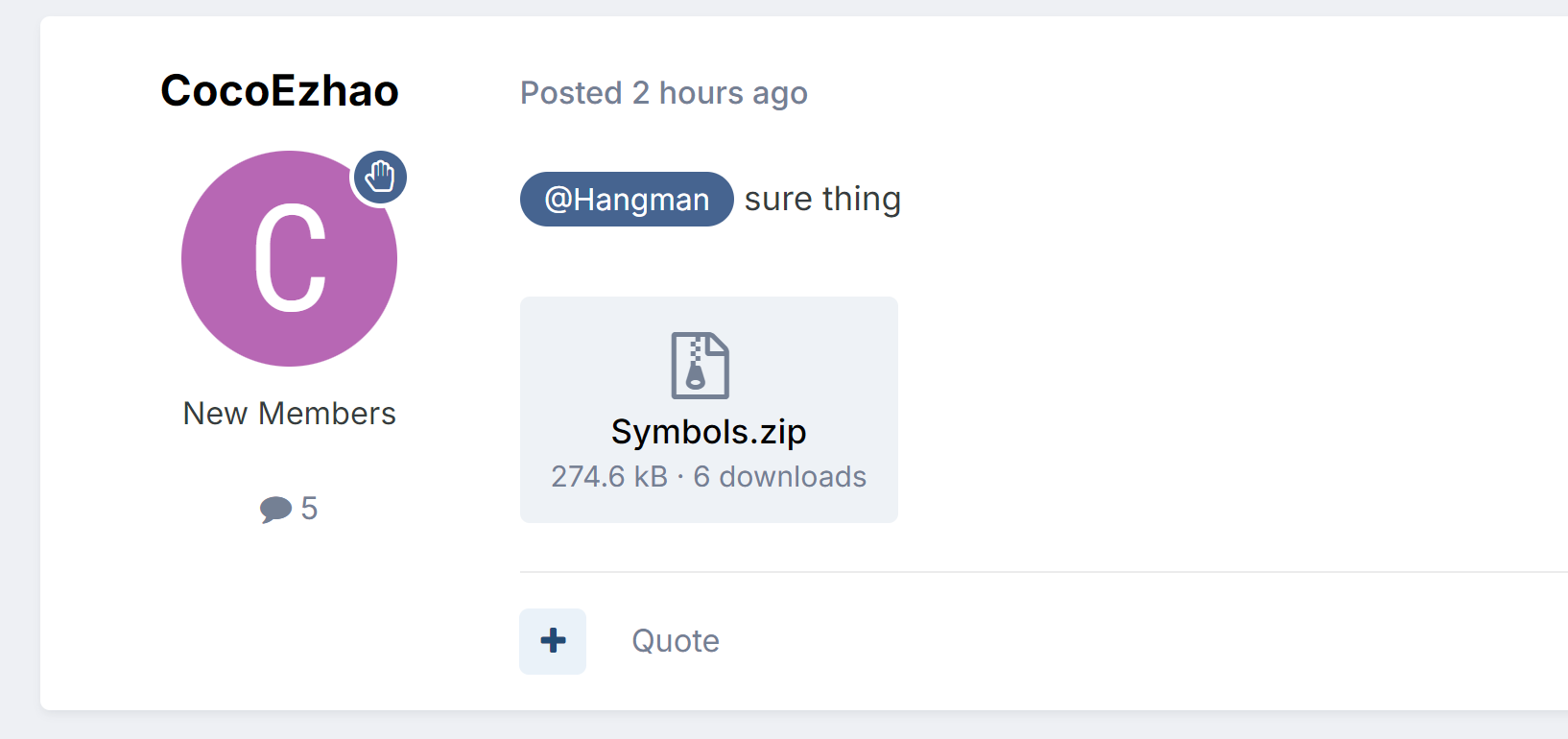Click the white letter C in avatar

point(290,259)
